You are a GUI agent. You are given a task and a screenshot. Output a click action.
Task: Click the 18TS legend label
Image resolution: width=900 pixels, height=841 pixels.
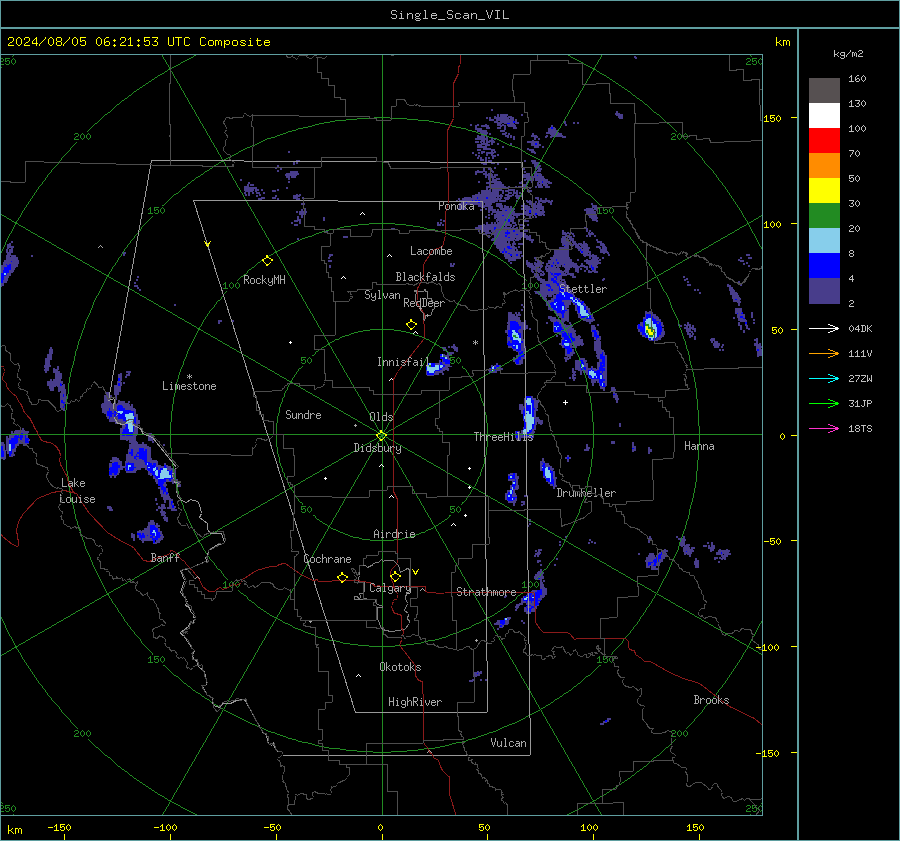pos(860,428)
